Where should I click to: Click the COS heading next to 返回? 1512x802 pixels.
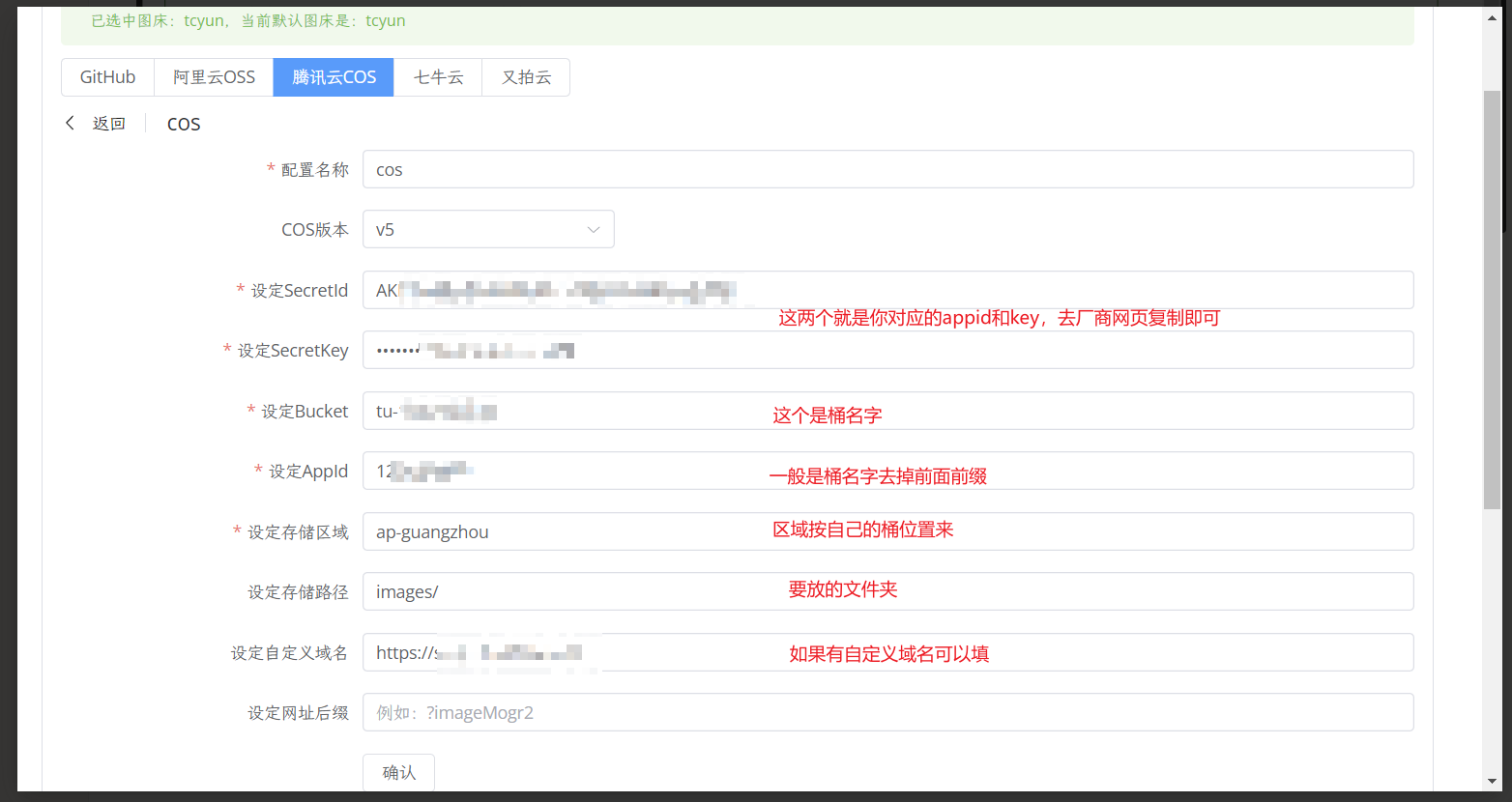click(x=184, y=124)
